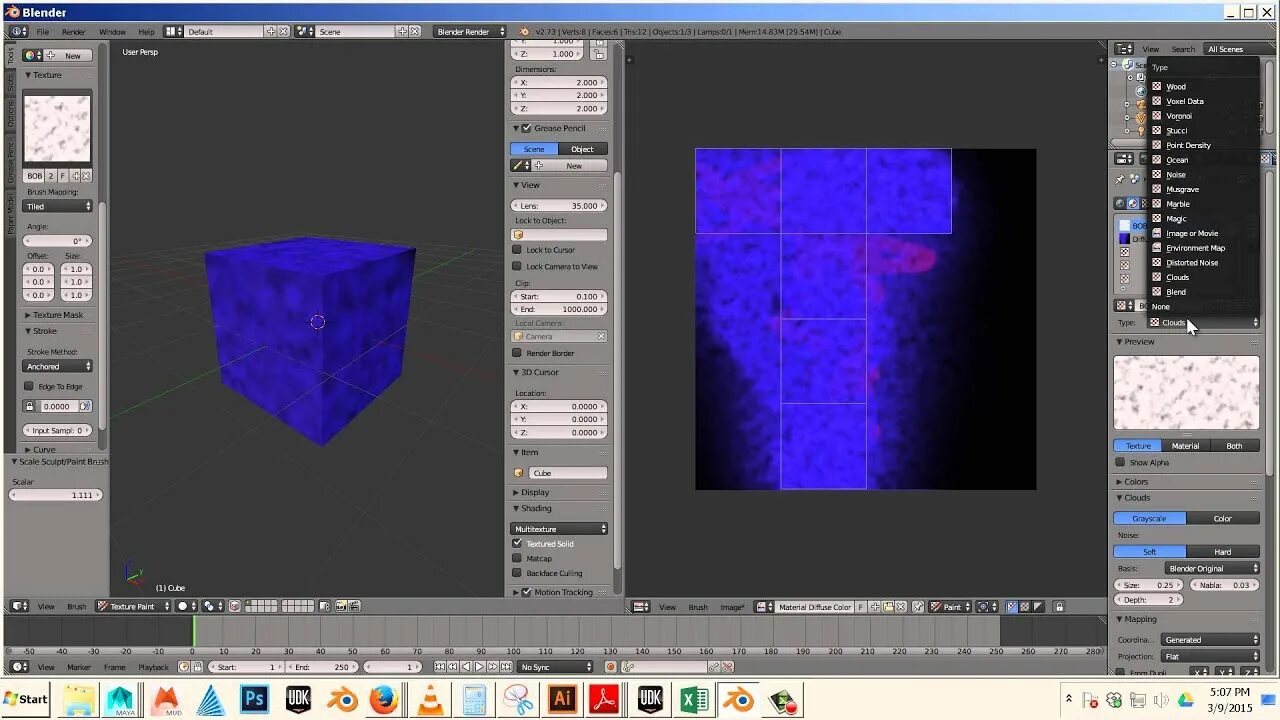Open the No Sync dropdown in timeline

[x=556, y=667]
